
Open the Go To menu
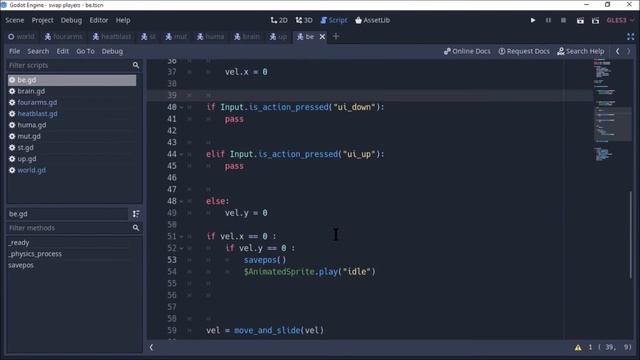85,51
